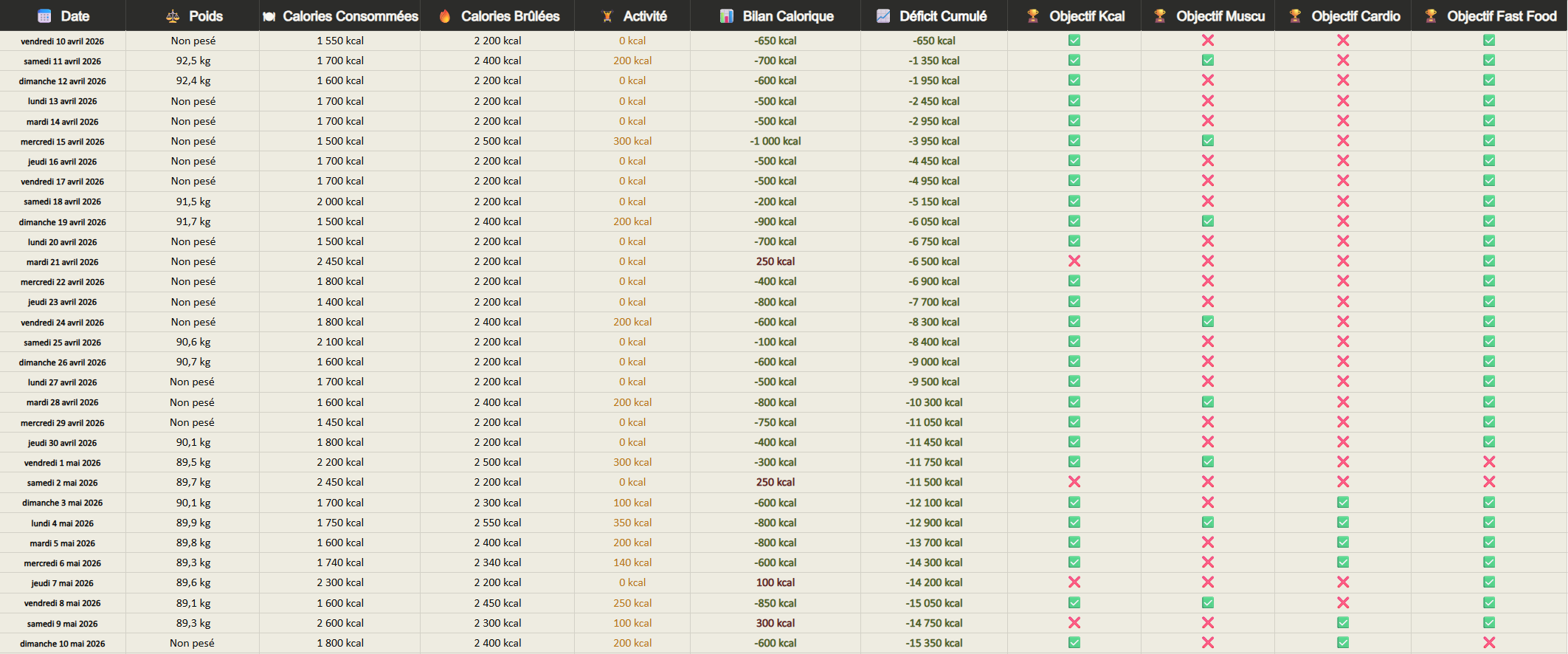
Task: Select the Déficit Cumulé column header
Action: [x=934, y=16]
